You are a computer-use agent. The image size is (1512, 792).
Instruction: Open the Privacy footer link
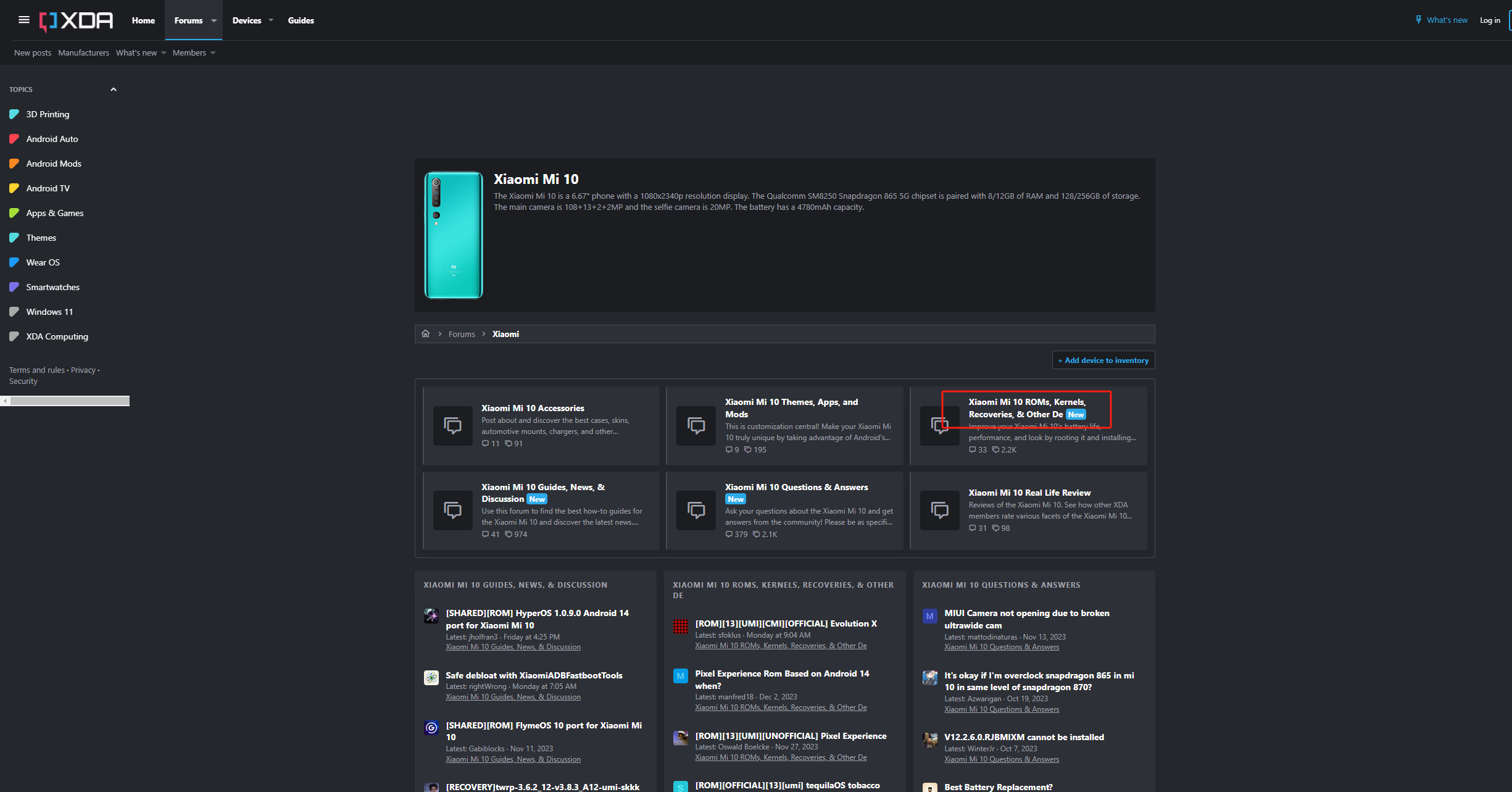pyautogui.click(x=83, y=370)
